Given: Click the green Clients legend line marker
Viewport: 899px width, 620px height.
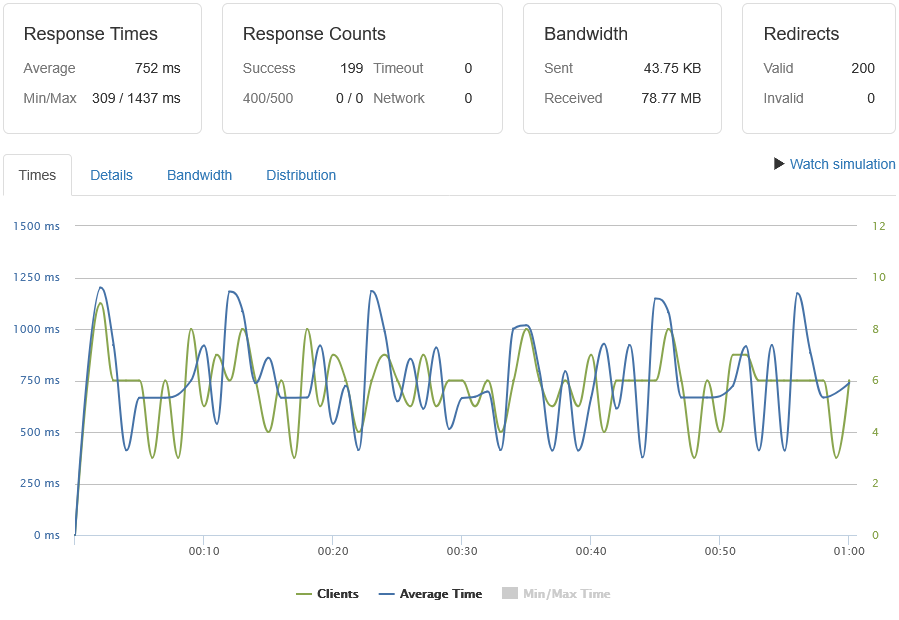Looking at the screenshot, I should [304, 594].
